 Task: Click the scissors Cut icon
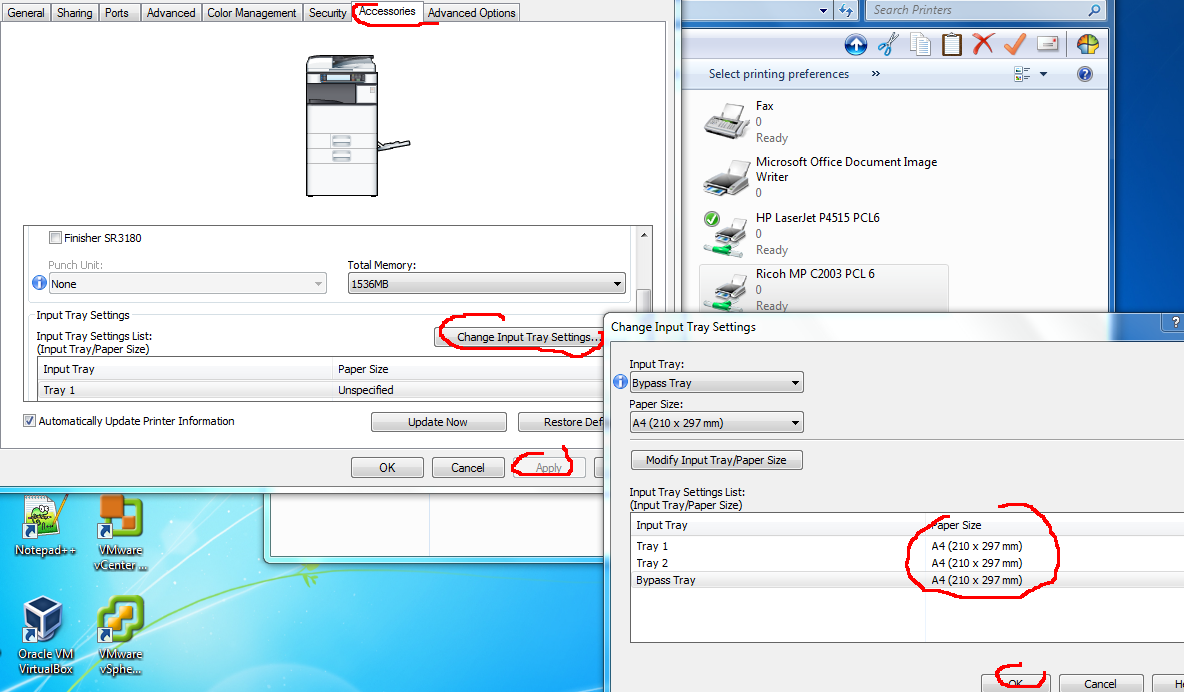[888, 45]
